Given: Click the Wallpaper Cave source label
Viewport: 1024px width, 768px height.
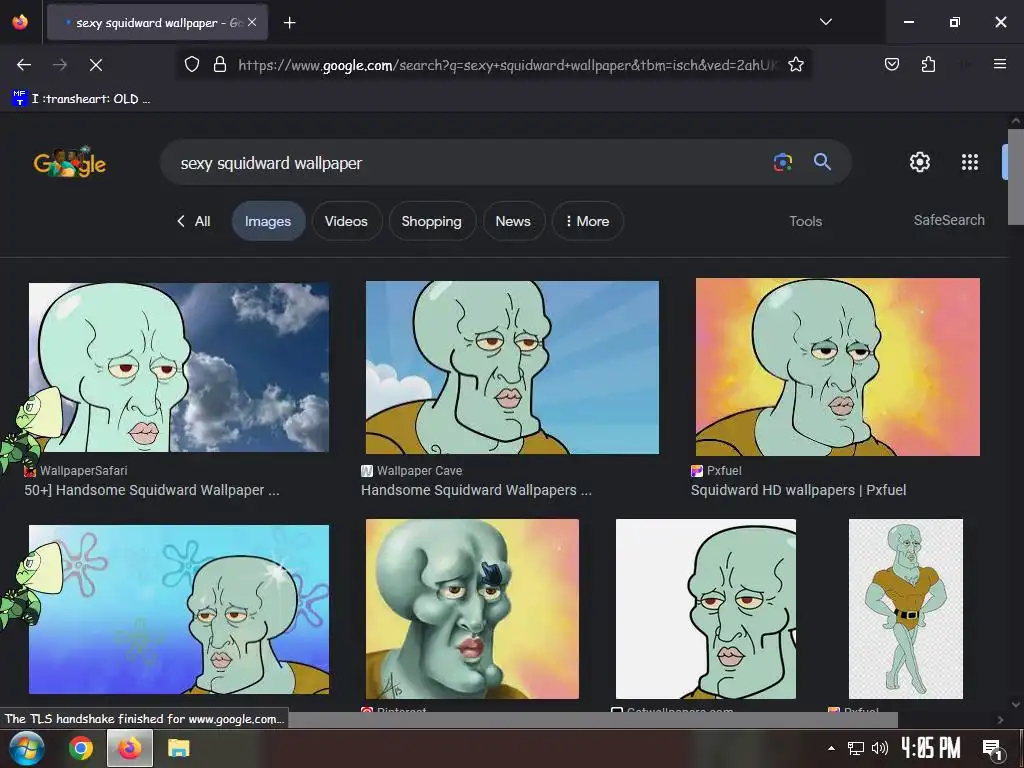Looking at the screenshot, I should (x=419, y=470).
